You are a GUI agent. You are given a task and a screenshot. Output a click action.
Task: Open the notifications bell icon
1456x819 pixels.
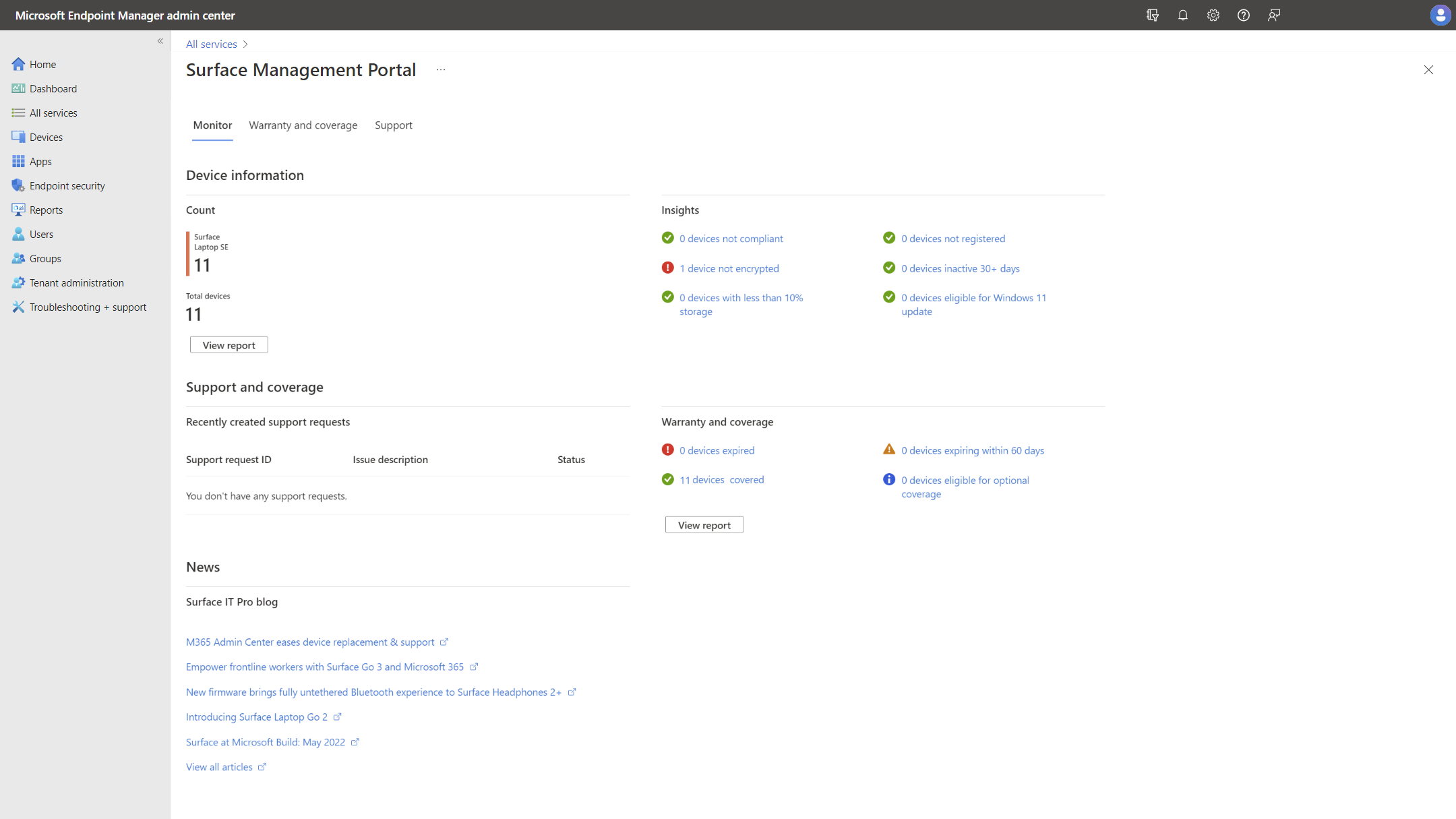tap(1182, 15)
